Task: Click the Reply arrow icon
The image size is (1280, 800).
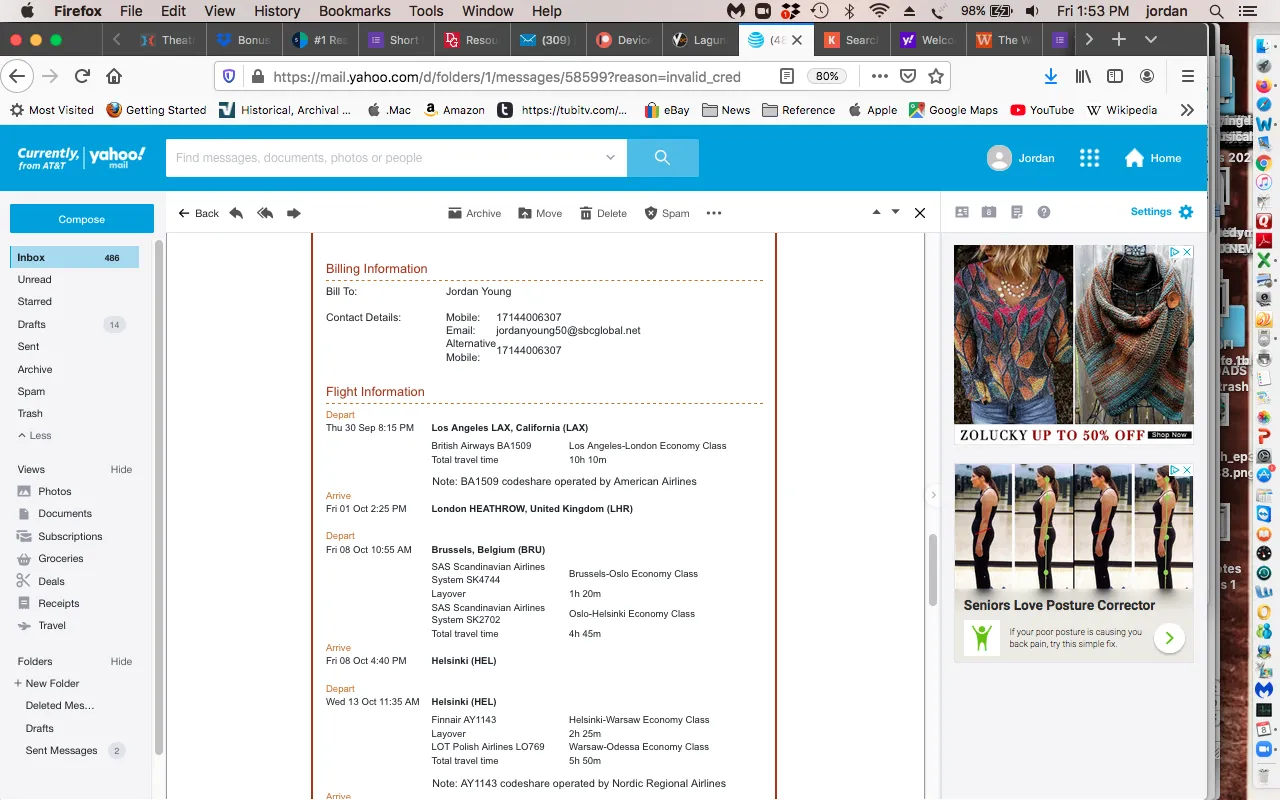Action: pos(236,213)
